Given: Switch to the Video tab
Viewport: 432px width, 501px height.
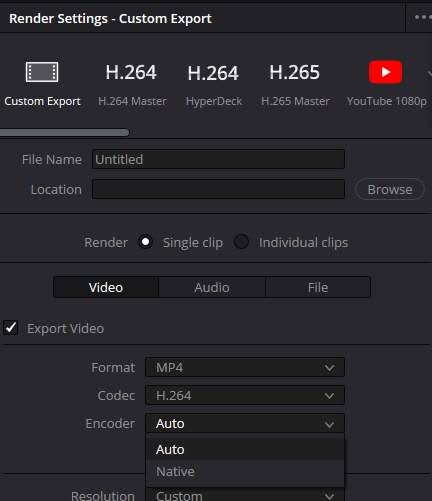Looking at the screenshot, I should click(x=106, y=287).
